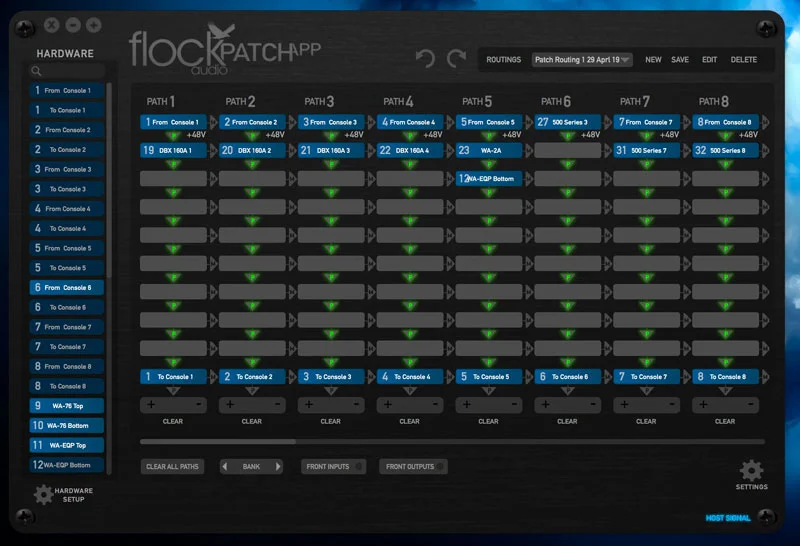Toggle +48V phantom power on Path 8
The height and width of the screenshot is (546, 800).
(748, 135)
